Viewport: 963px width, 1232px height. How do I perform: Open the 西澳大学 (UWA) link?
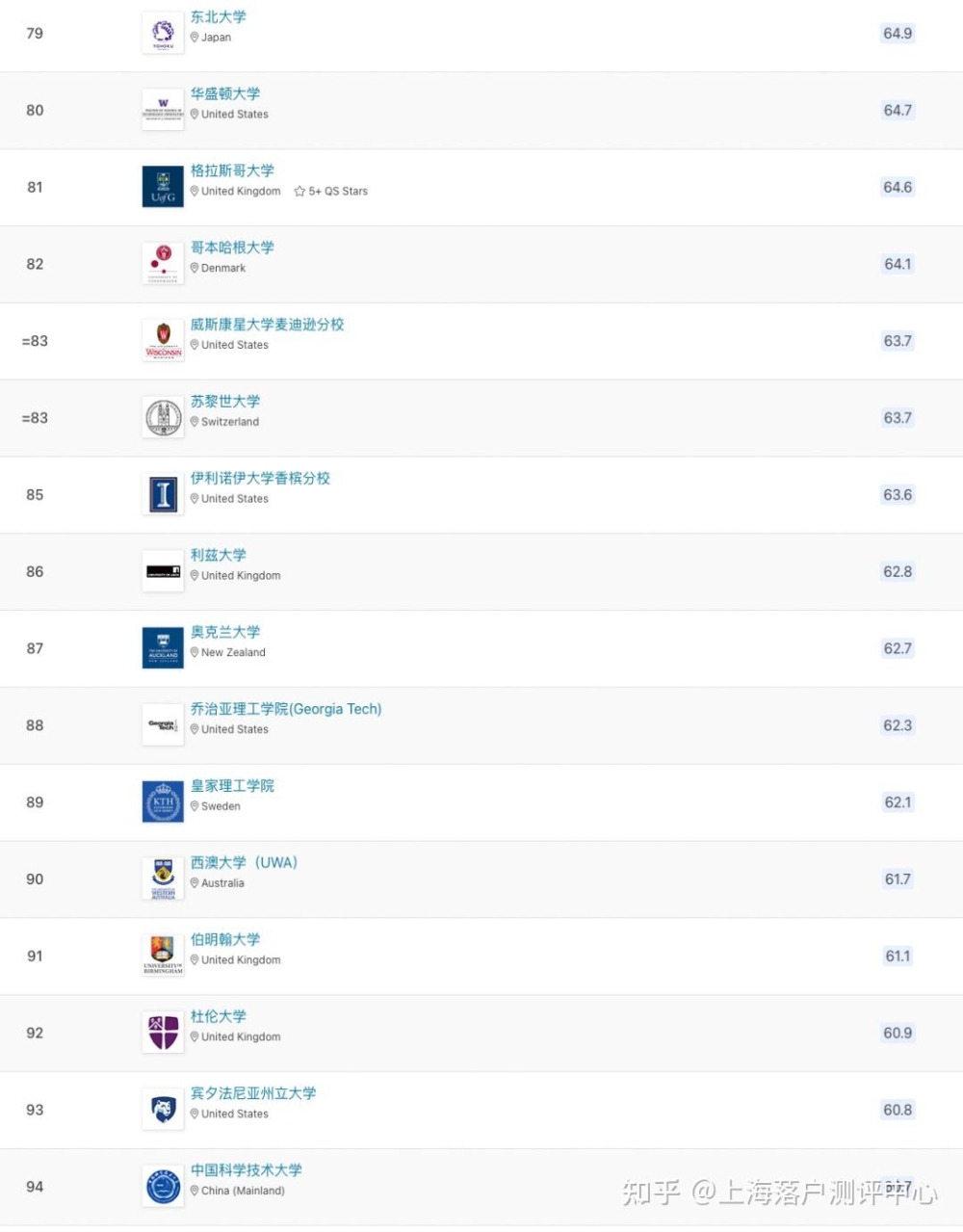point(244,862)
